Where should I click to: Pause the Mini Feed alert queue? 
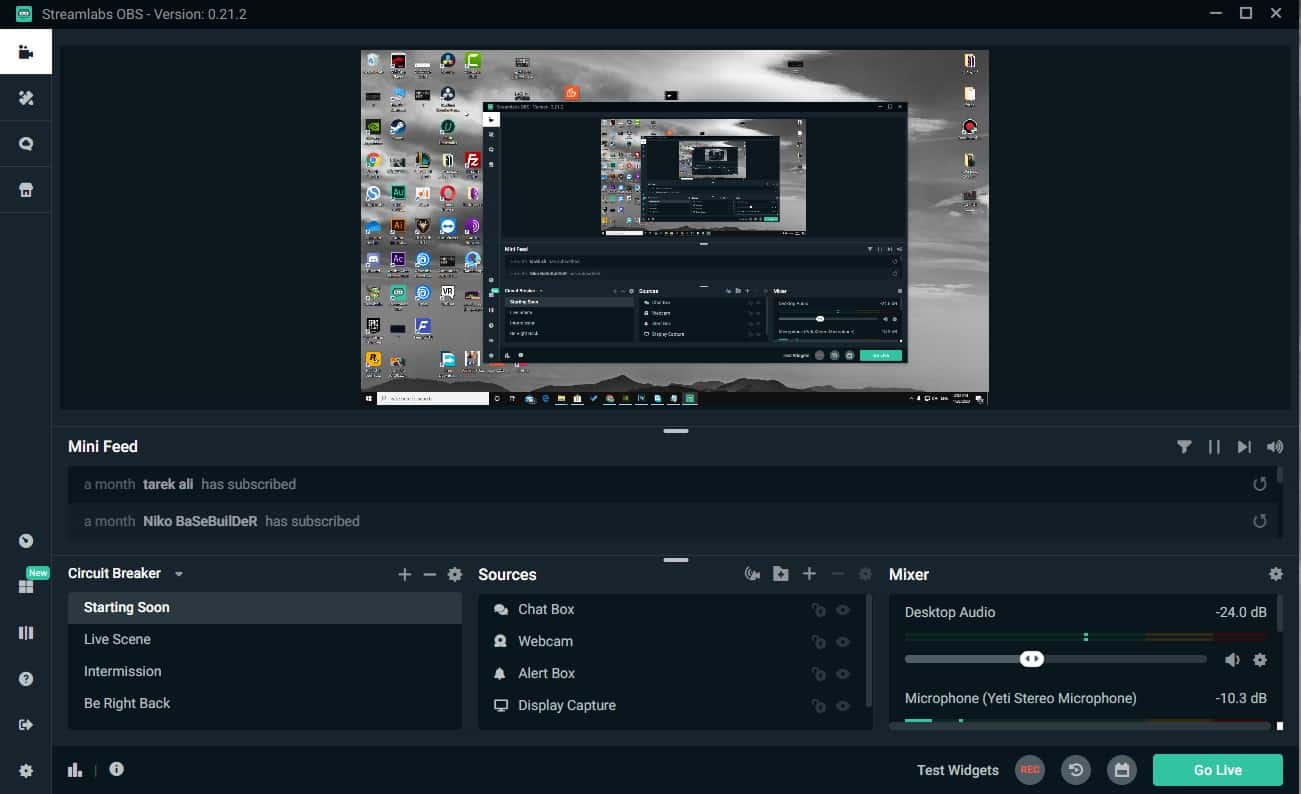tap(1214, 447)
